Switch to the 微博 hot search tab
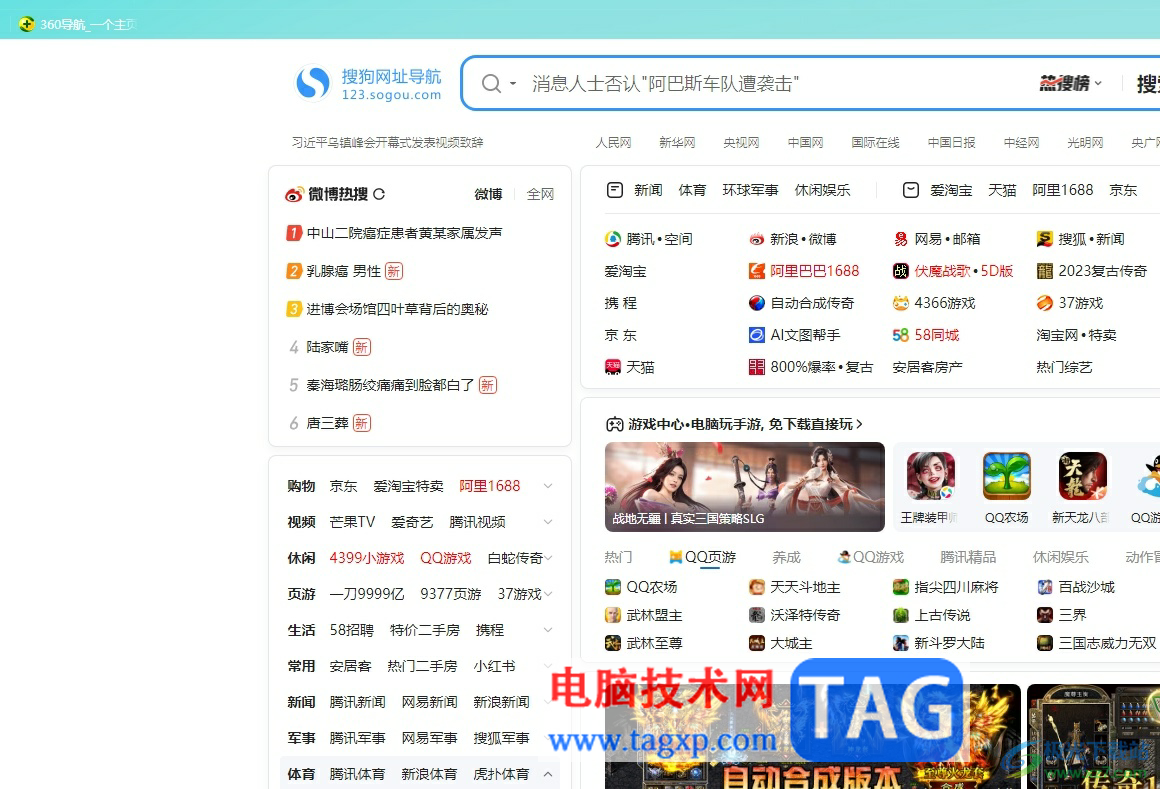This screenshot has width=1160, height=789. 488,194
